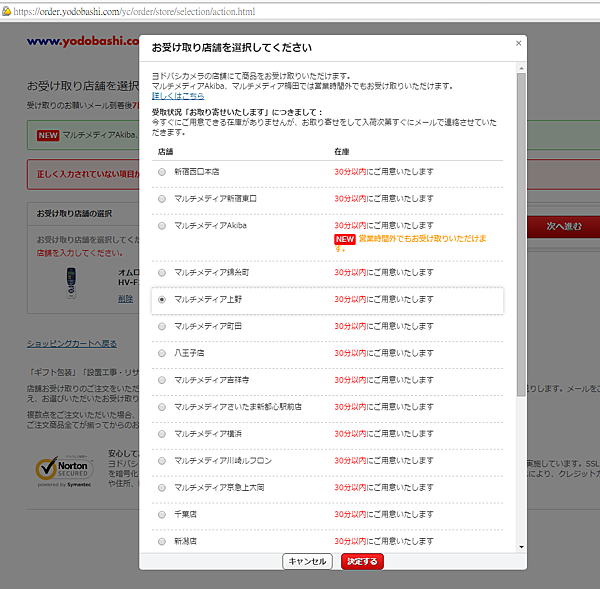
Task: Click the NEW badge in the green notice behind the dialog
Action: pos(48,135)
